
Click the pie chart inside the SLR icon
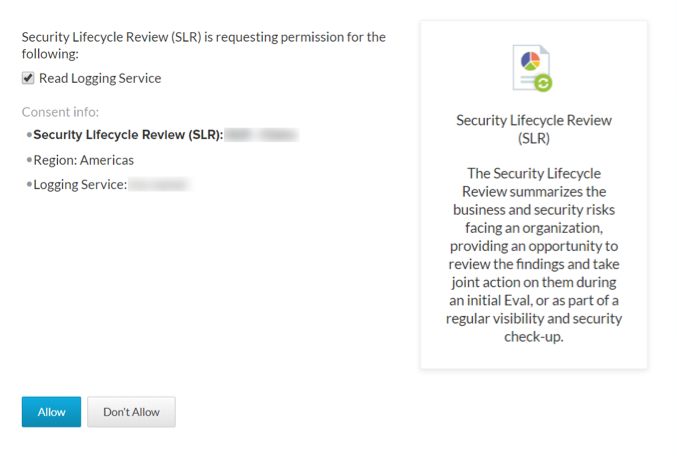click(531, 62)
